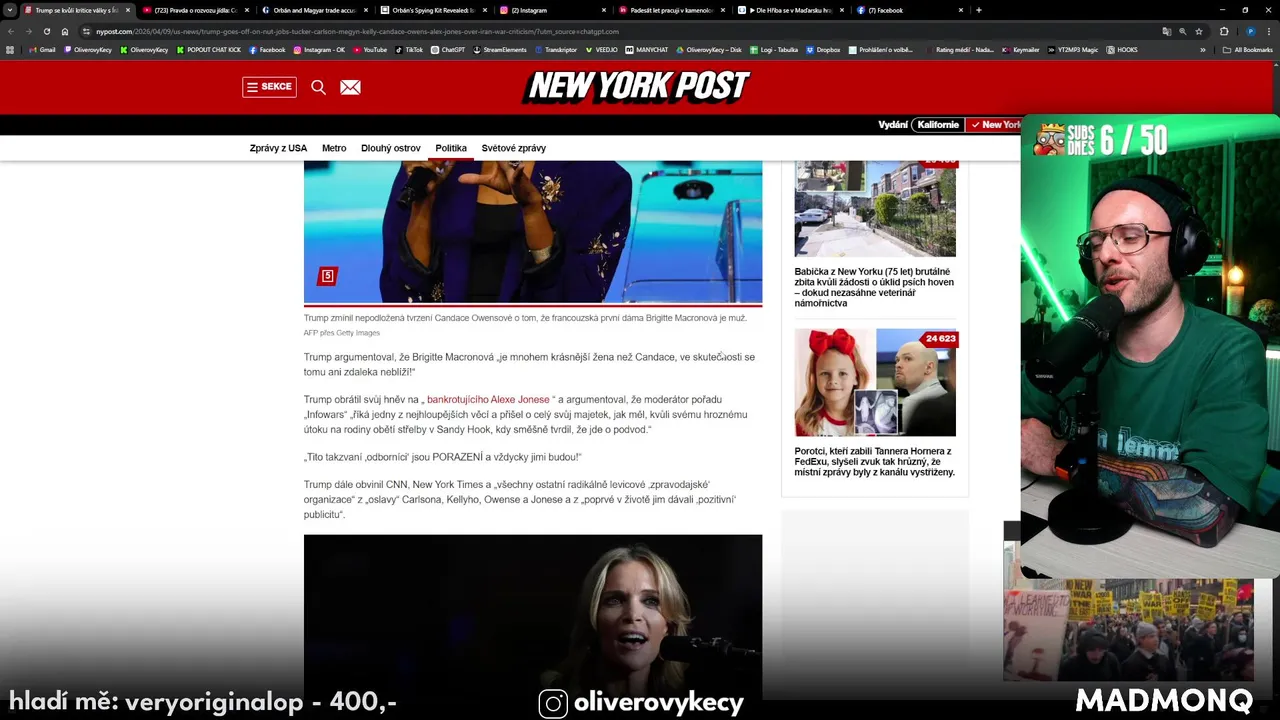This screenshot has height=720, width=1280.
Task: Open the tab search dropdown arrow
Action: [9, 10]
